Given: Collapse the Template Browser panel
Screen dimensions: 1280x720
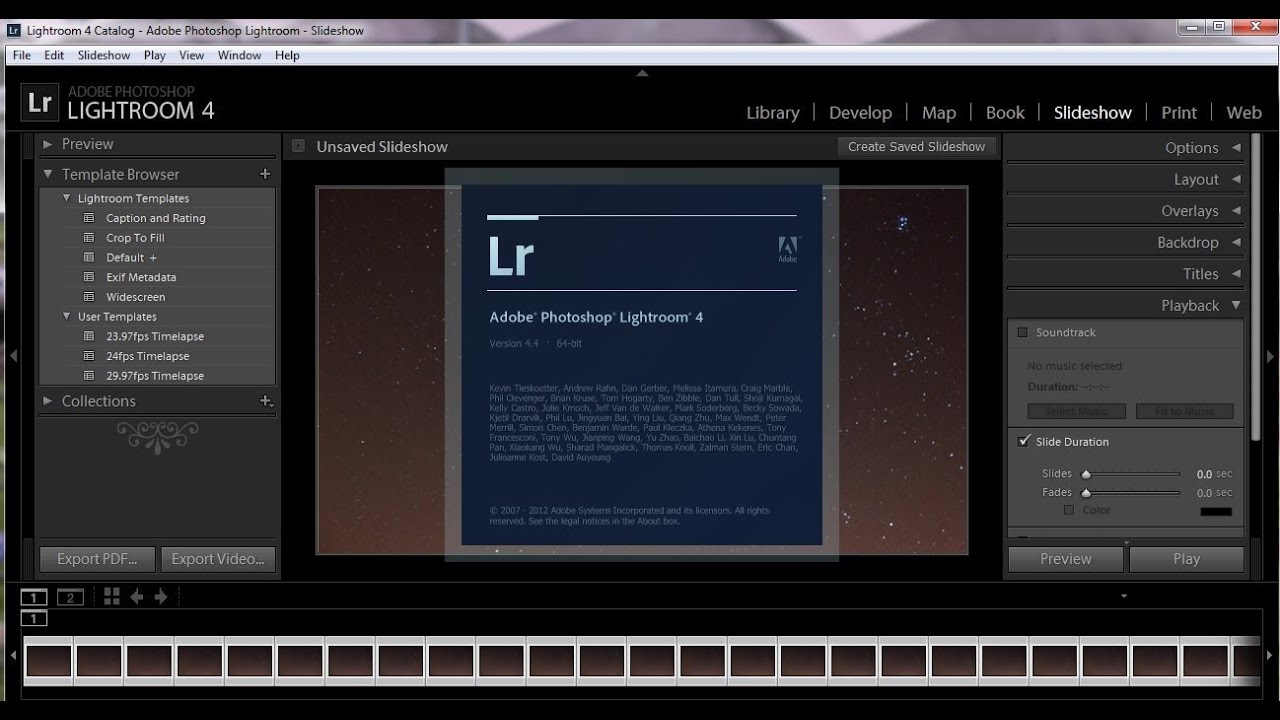Looking at the screenshot, I should pos(47,174).
